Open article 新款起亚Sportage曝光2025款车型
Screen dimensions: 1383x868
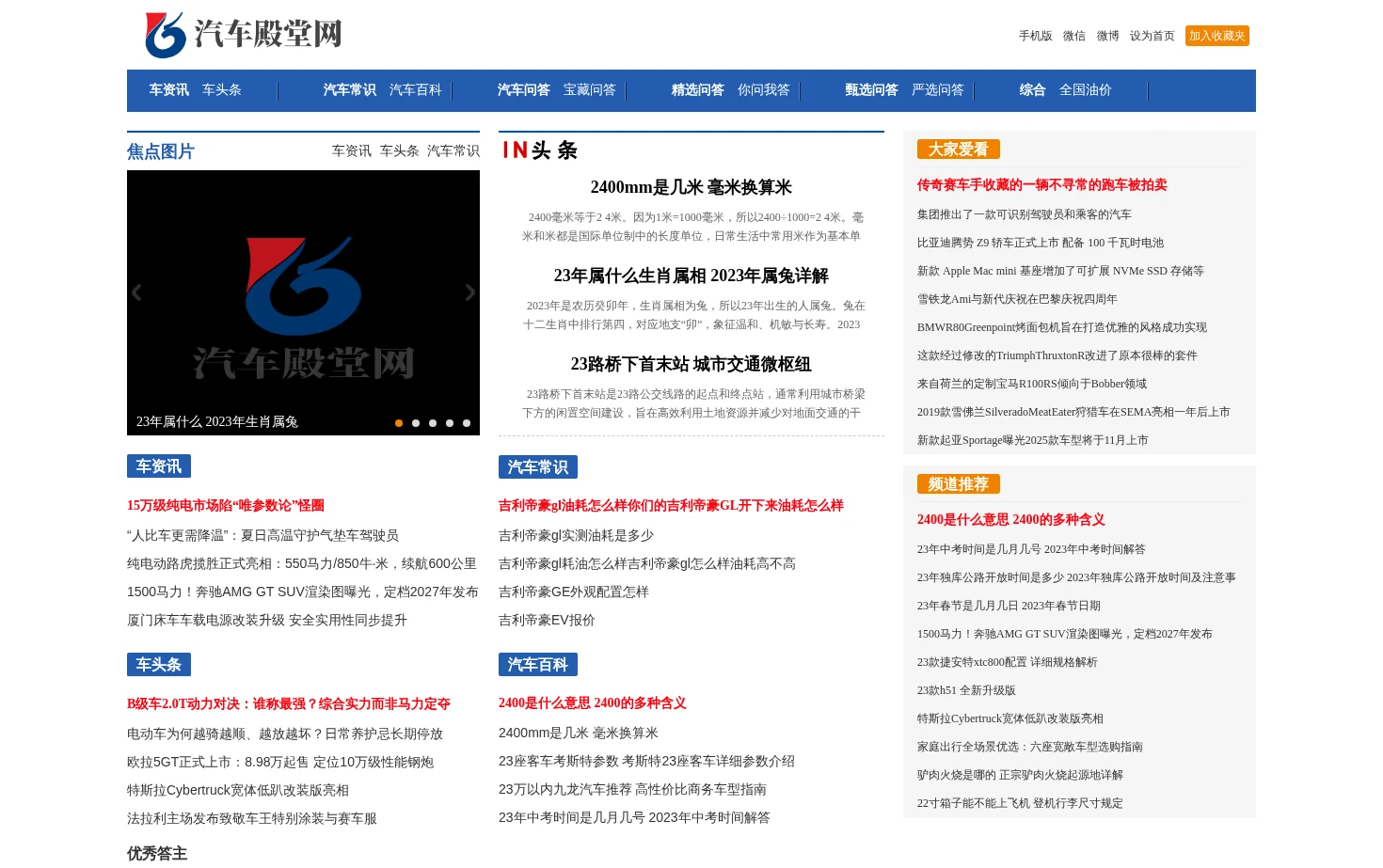1032,440
